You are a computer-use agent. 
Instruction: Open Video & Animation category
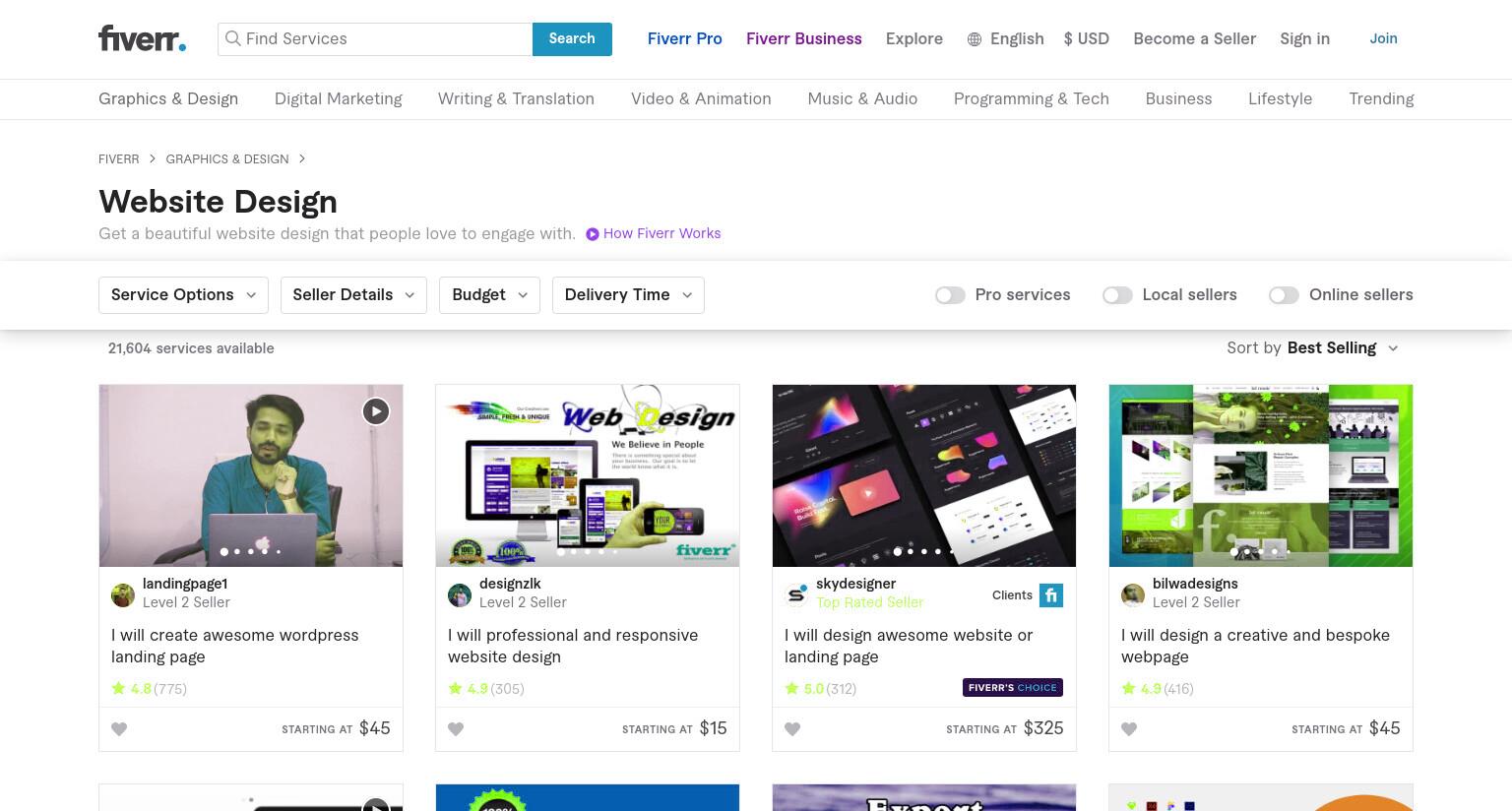coord(701,98)
